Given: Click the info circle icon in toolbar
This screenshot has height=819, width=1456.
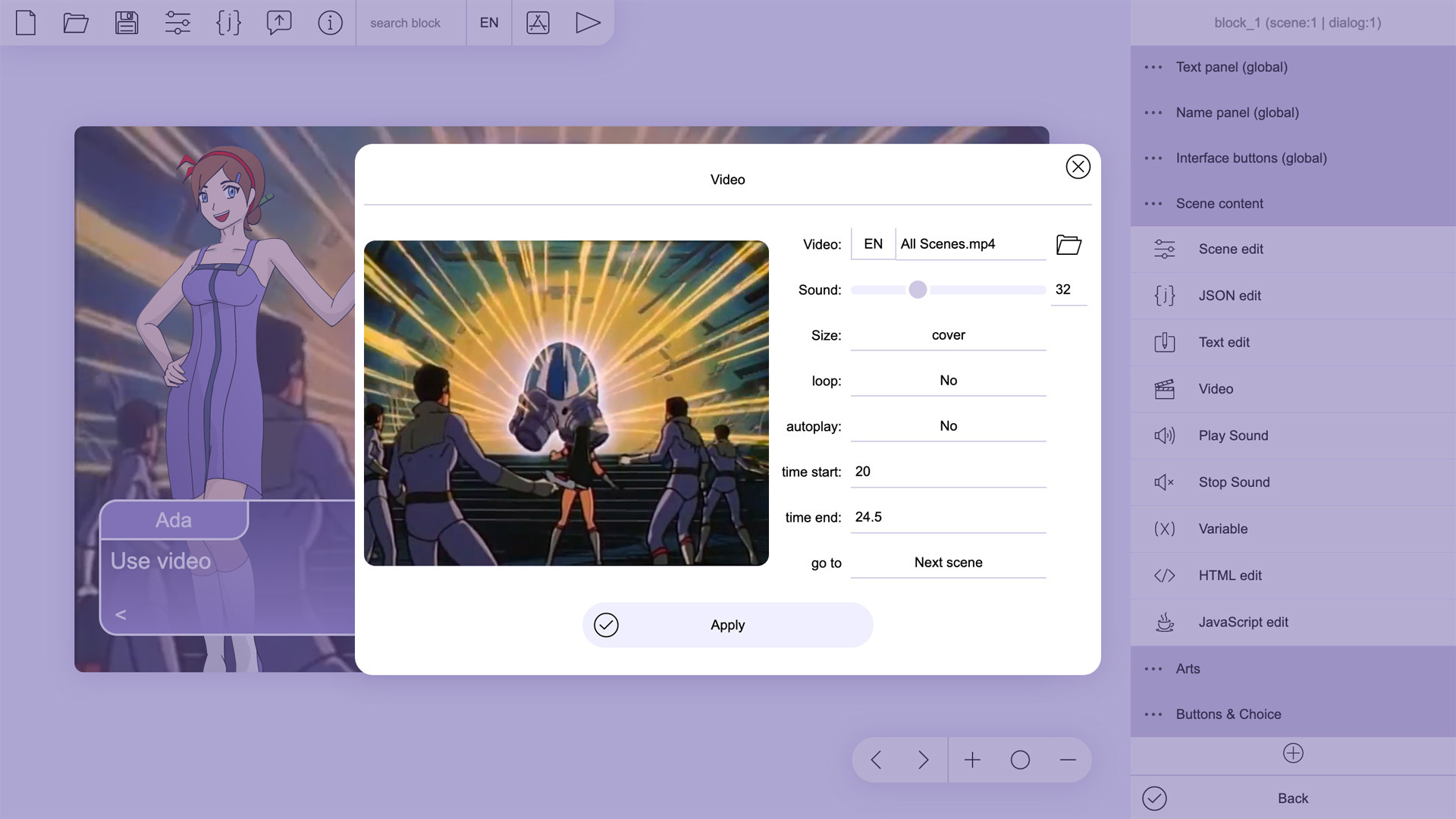Looking at the screenshot, I should [330, 23].
